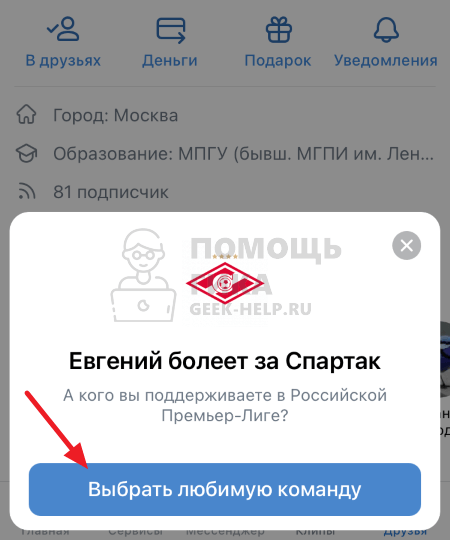Screen dimensions: 450x540
Task: Open the Деньги money transfer icon
Action: 171,30
